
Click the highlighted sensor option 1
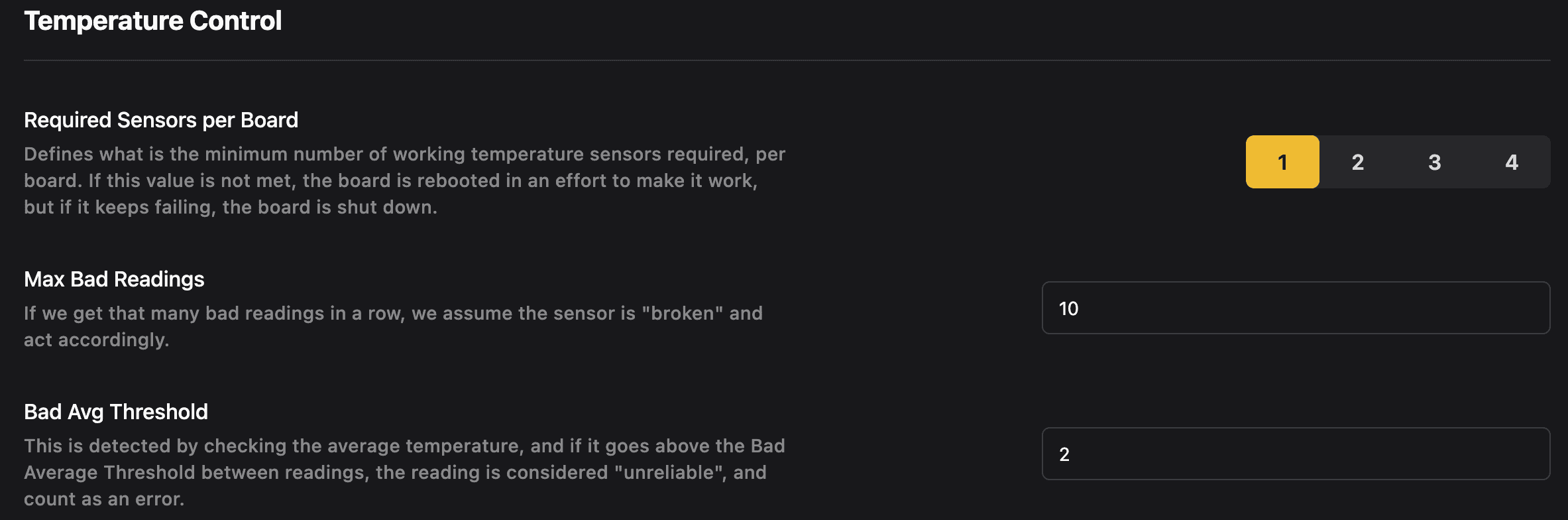(1282, 161)
